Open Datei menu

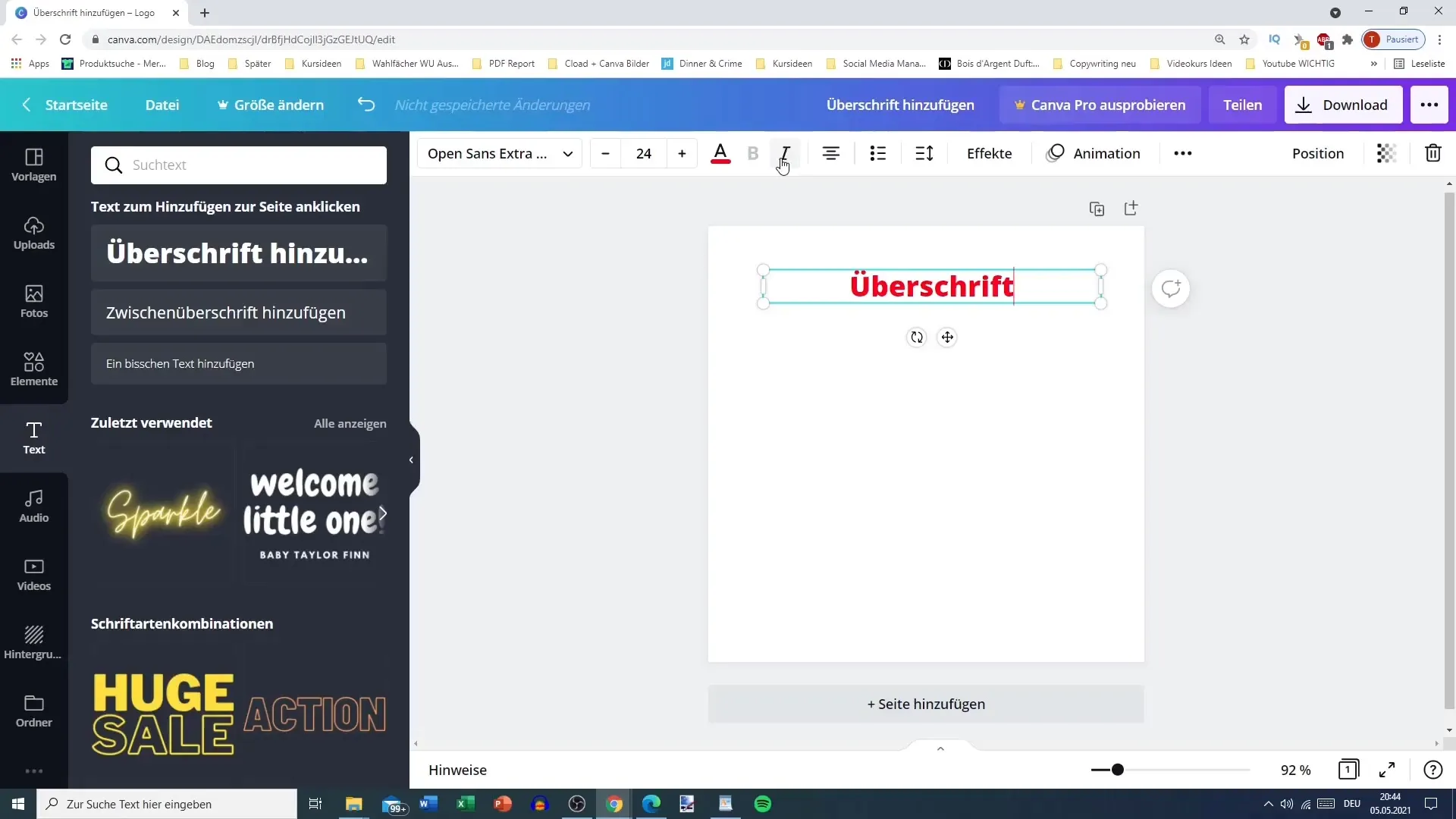pos(163,104)
